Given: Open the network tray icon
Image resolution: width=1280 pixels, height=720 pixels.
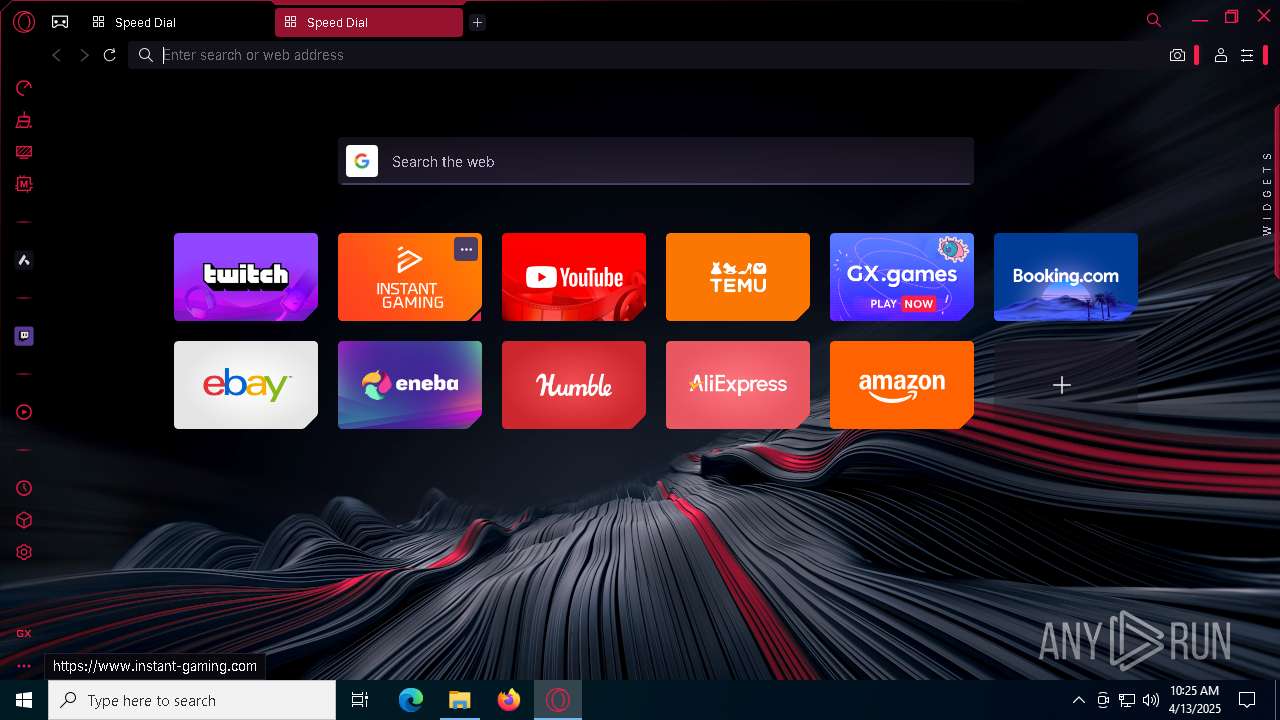Looking at the screenshot, I should [x=1127, y=700].
